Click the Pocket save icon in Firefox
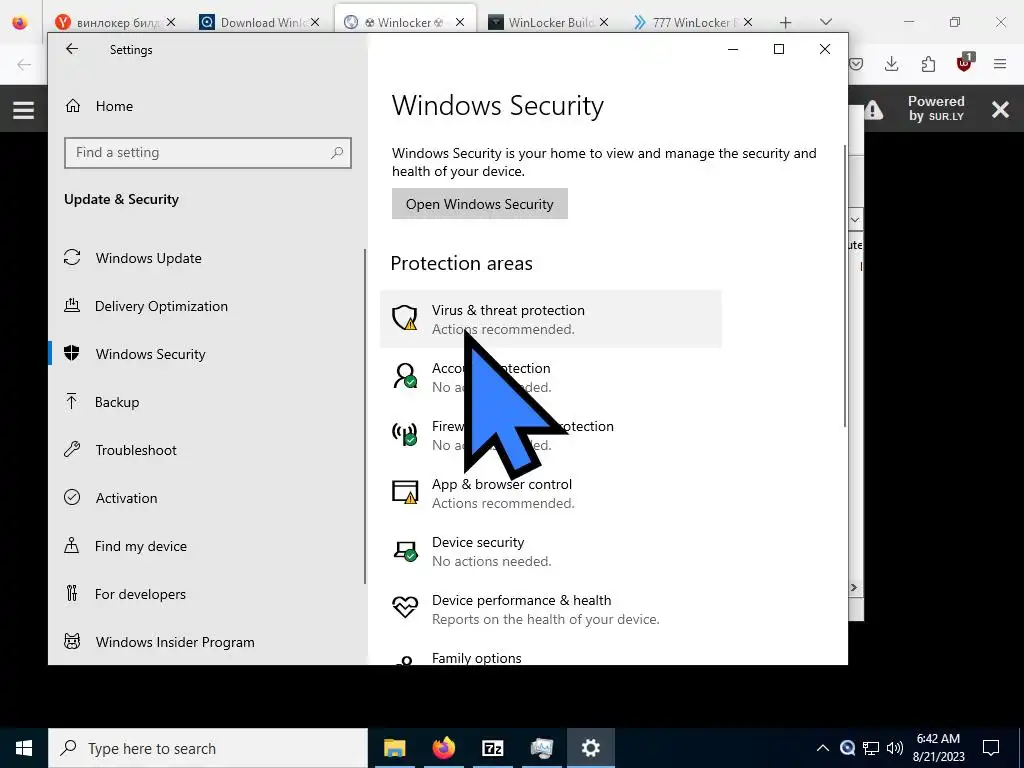Image resolution: width=1024 pixels, height=768 pixels. pyautogui.click(x=856, y=64)
